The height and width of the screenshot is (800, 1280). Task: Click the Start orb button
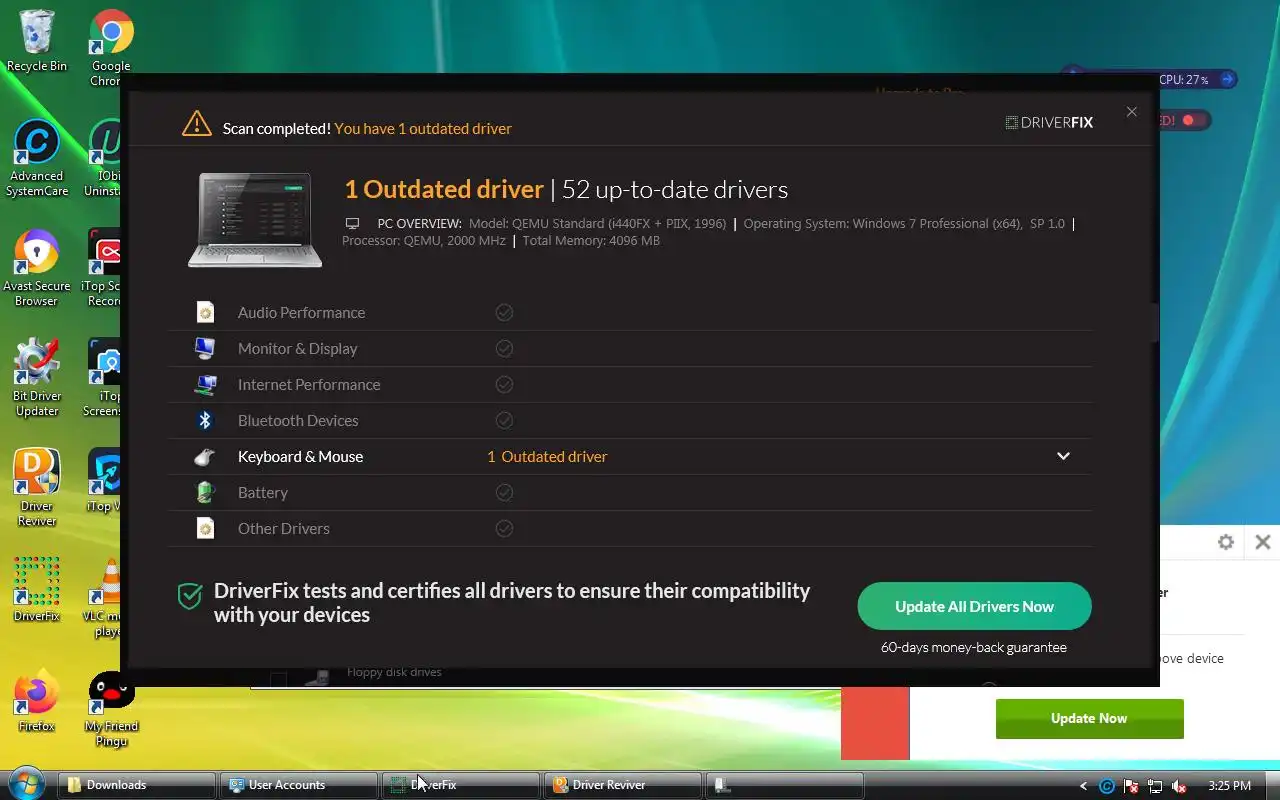click(x=27, y=784)
